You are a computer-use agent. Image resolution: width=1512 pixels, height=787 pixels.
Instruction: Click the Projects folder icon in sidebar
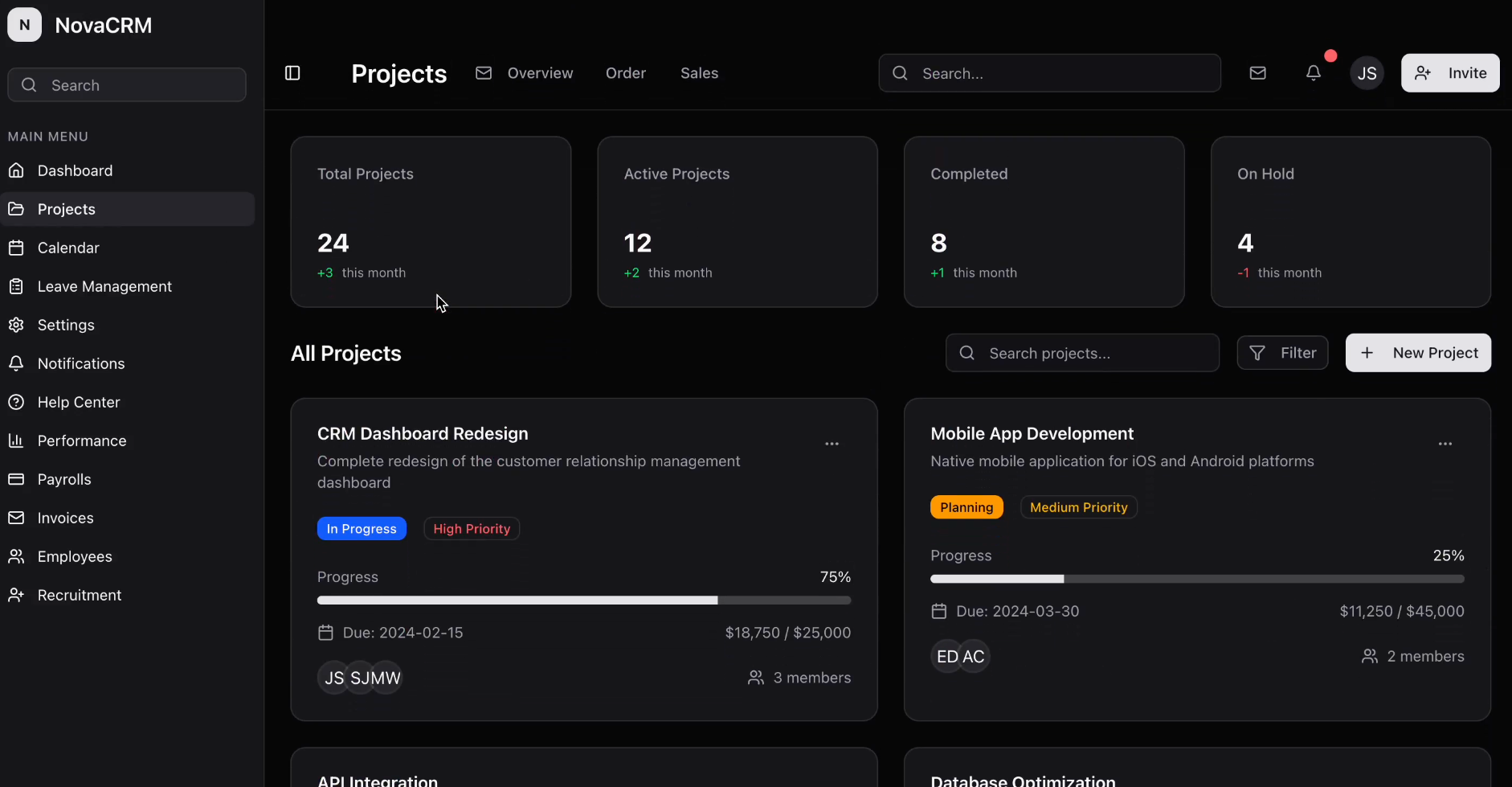point(16,209)
